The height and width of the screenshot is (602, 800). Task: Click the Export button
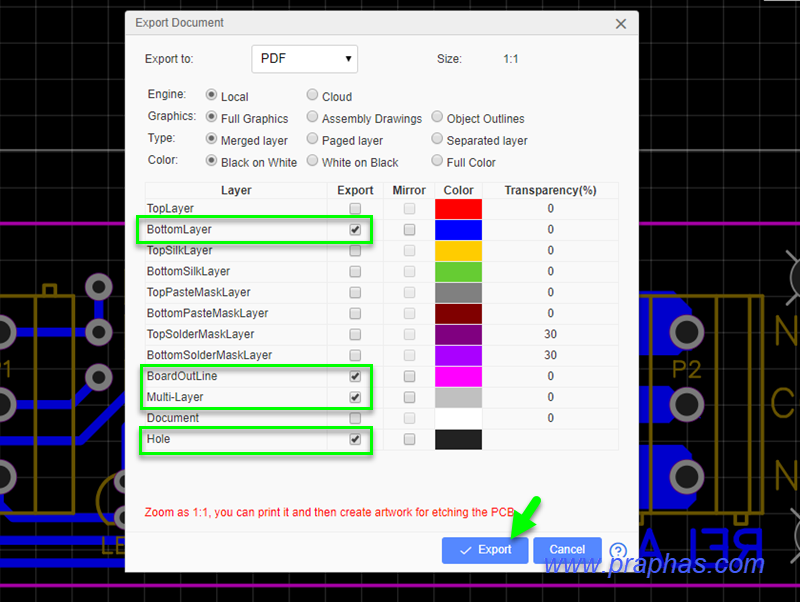tap(485, 550)
